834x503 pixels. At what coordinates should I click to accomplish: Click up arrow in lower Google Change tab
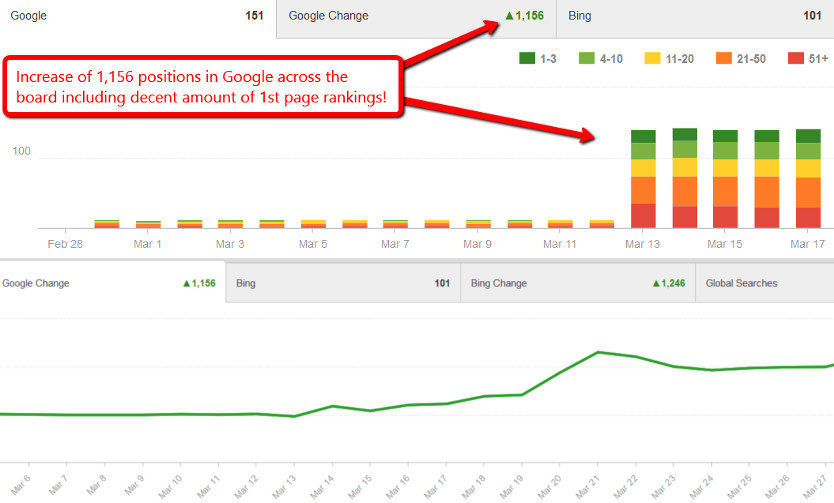pyautogui.click(x=186, y=284)
